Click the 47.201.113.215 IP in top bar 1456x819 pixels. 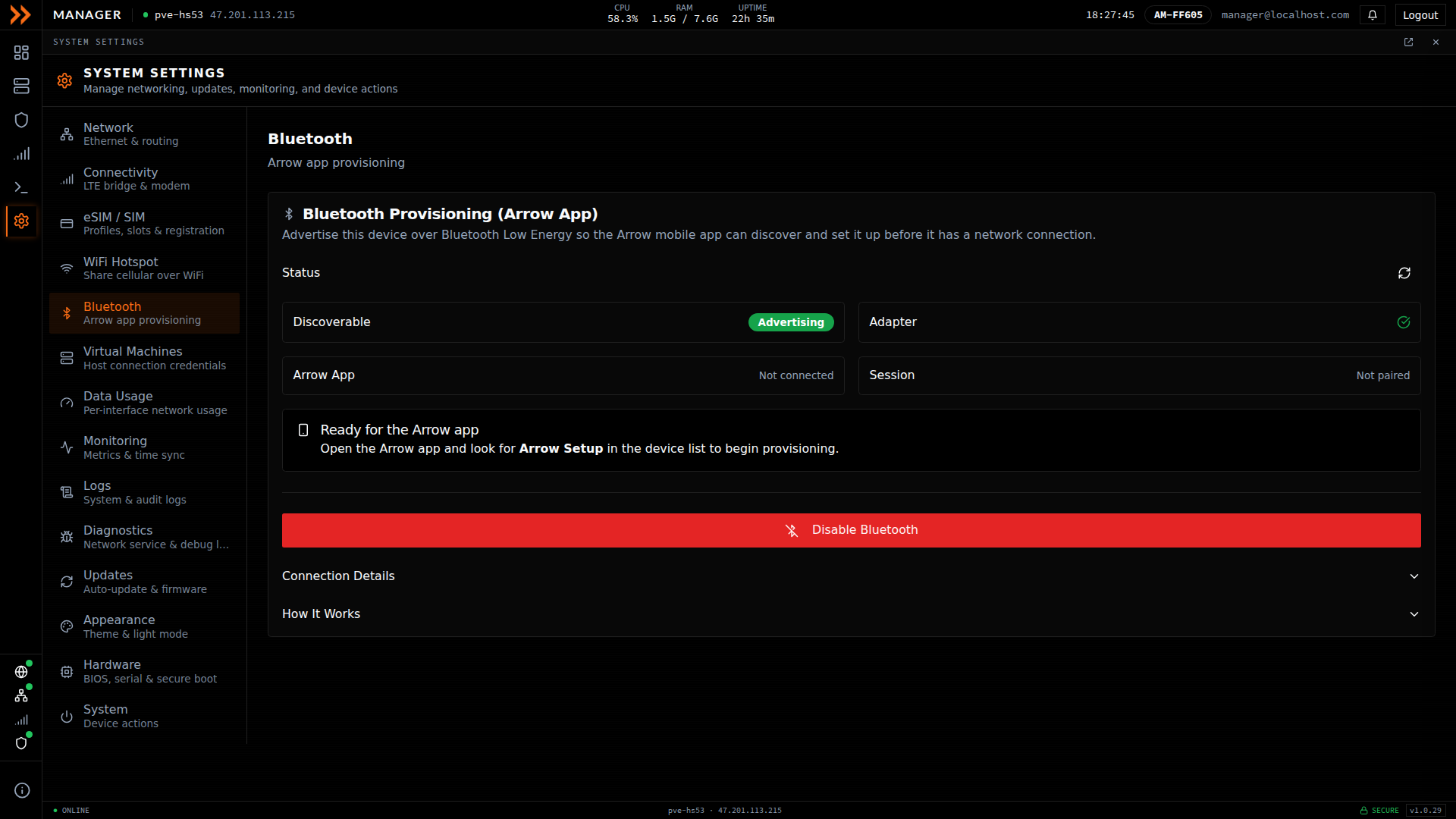[x=253, y=15]
